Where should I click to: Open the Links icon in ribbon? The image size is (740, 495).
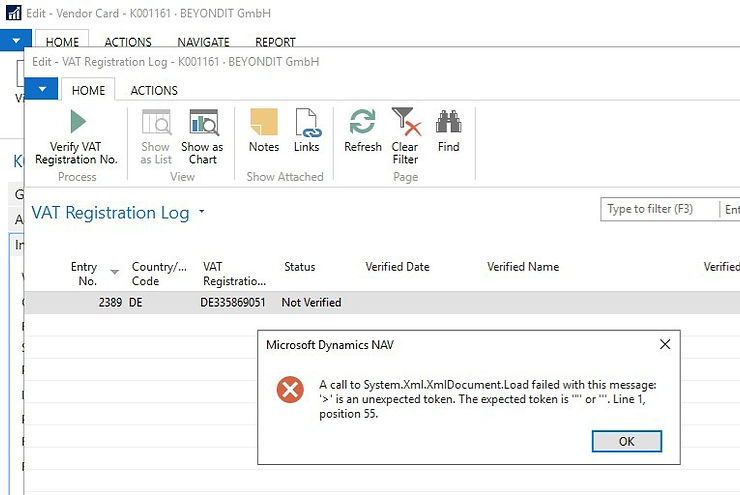pyautogui.click(x=306, y=123)
